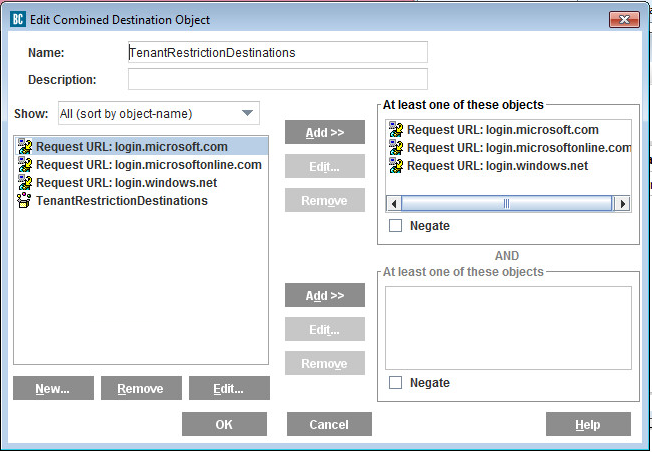Click the horizontal scrollbar thumb in objects list
Image resolution: width=652 pixels, height=452 pixels.
(506, 204)
